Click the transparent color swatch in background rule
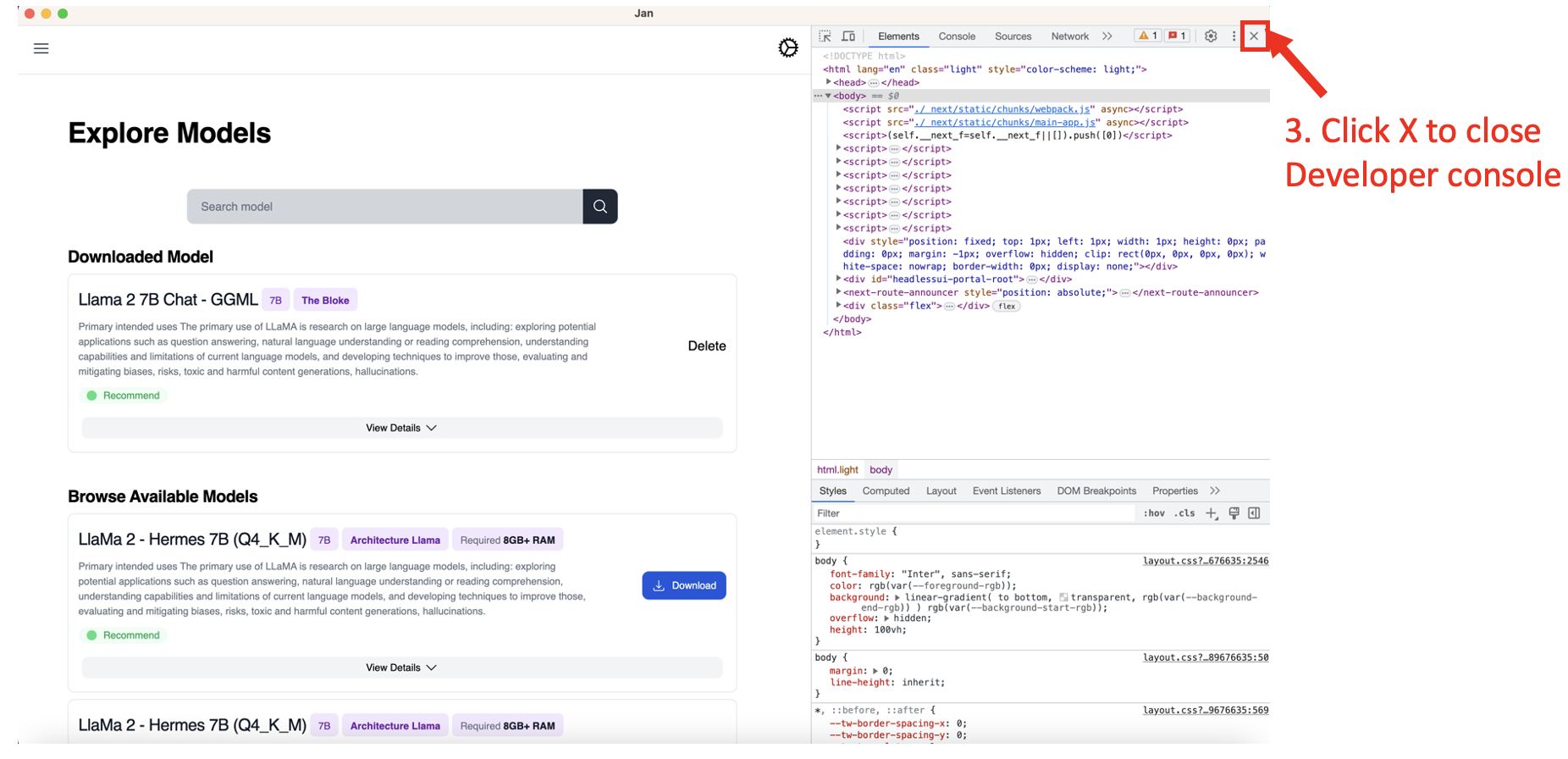 pos(1063,598)
